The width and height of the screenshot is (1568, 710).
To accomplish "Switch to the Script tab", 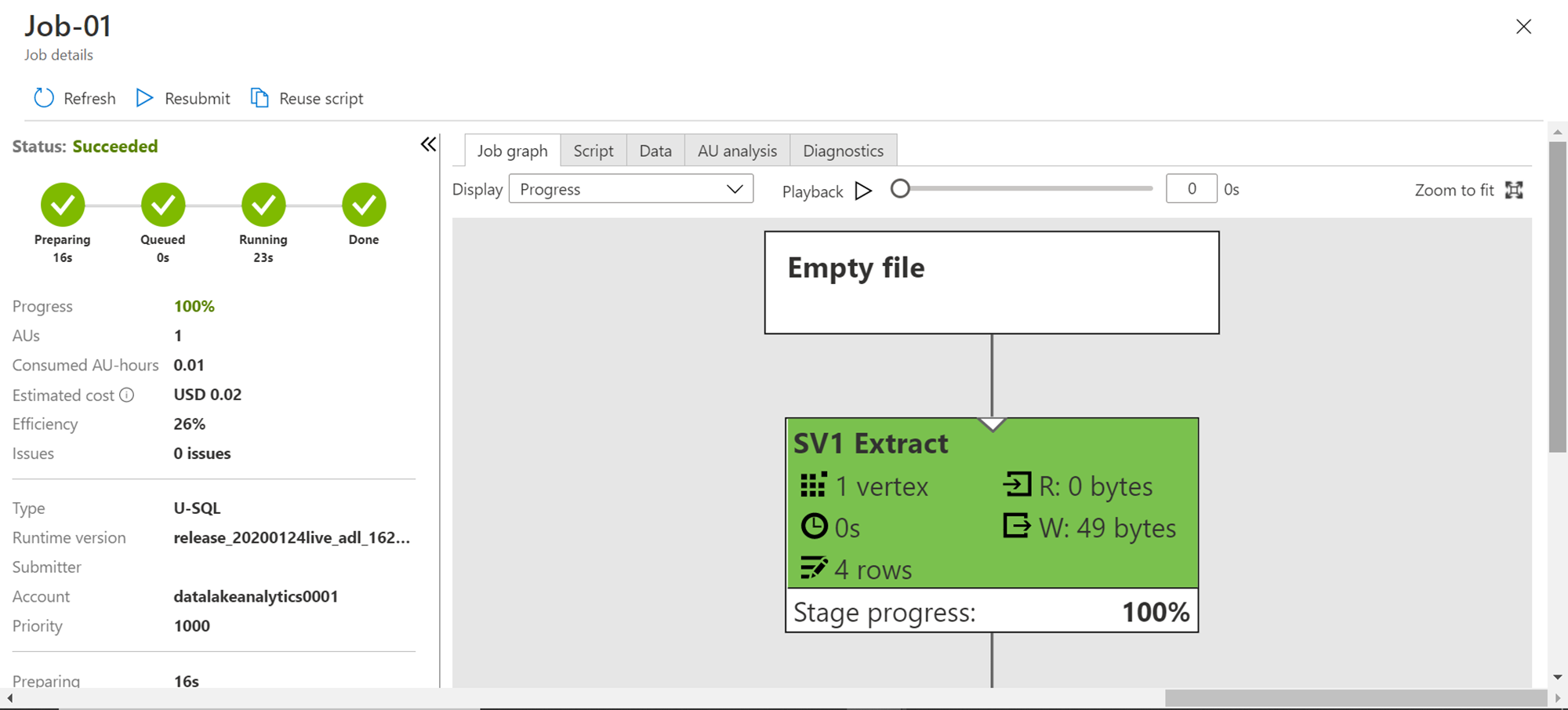I will point(593,151).
